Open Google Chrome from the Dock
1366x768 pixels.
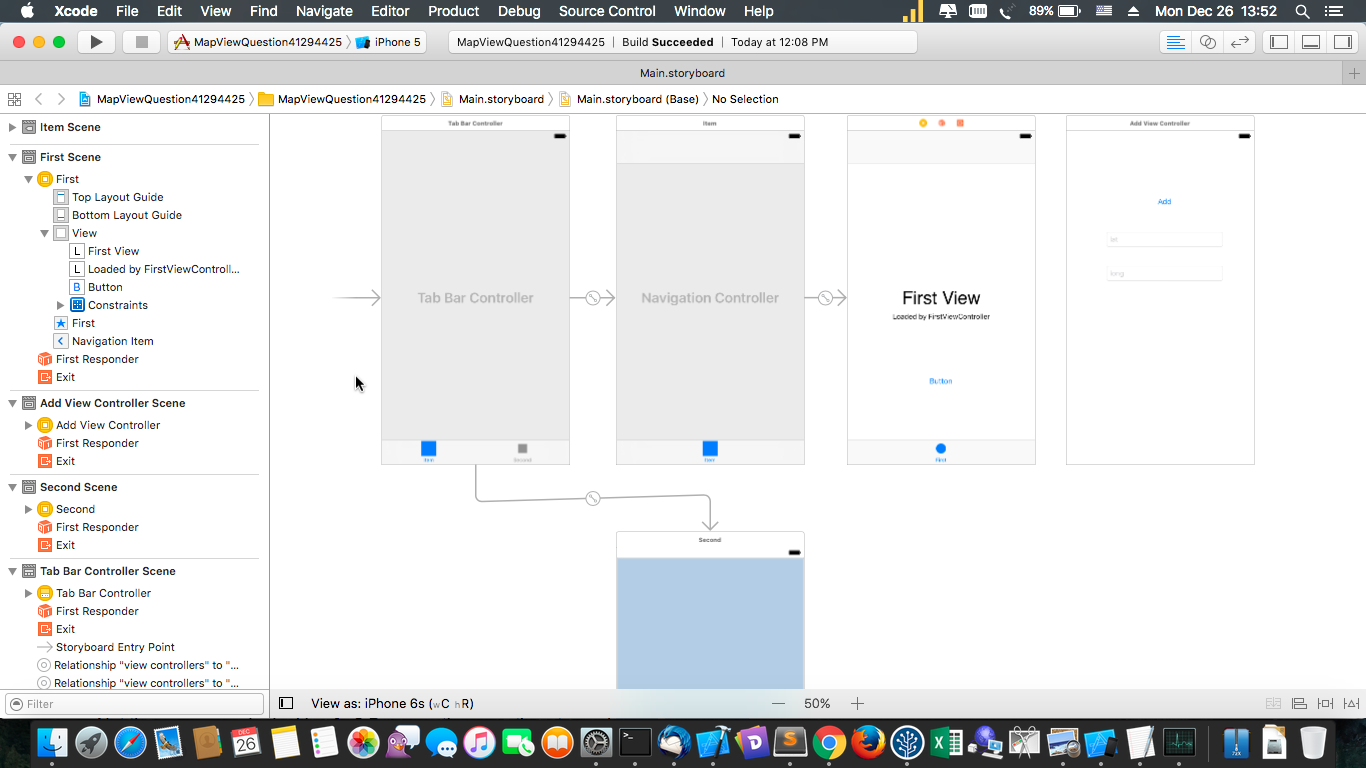pyautogui.click(x=829, y=743)
